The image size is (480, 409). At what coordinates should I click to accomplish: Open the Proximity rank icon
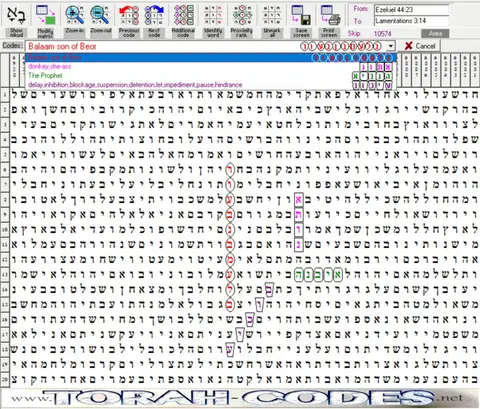[242, 15]
